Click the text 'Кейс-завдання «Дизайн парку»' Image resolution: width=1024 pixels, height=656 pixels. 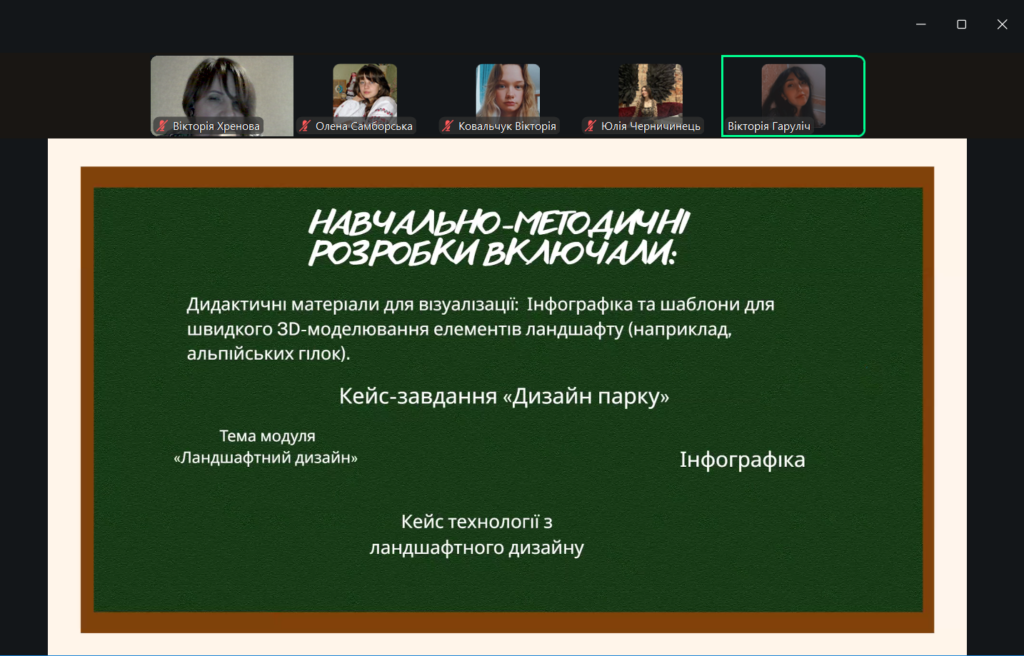(x=504, y=397)
